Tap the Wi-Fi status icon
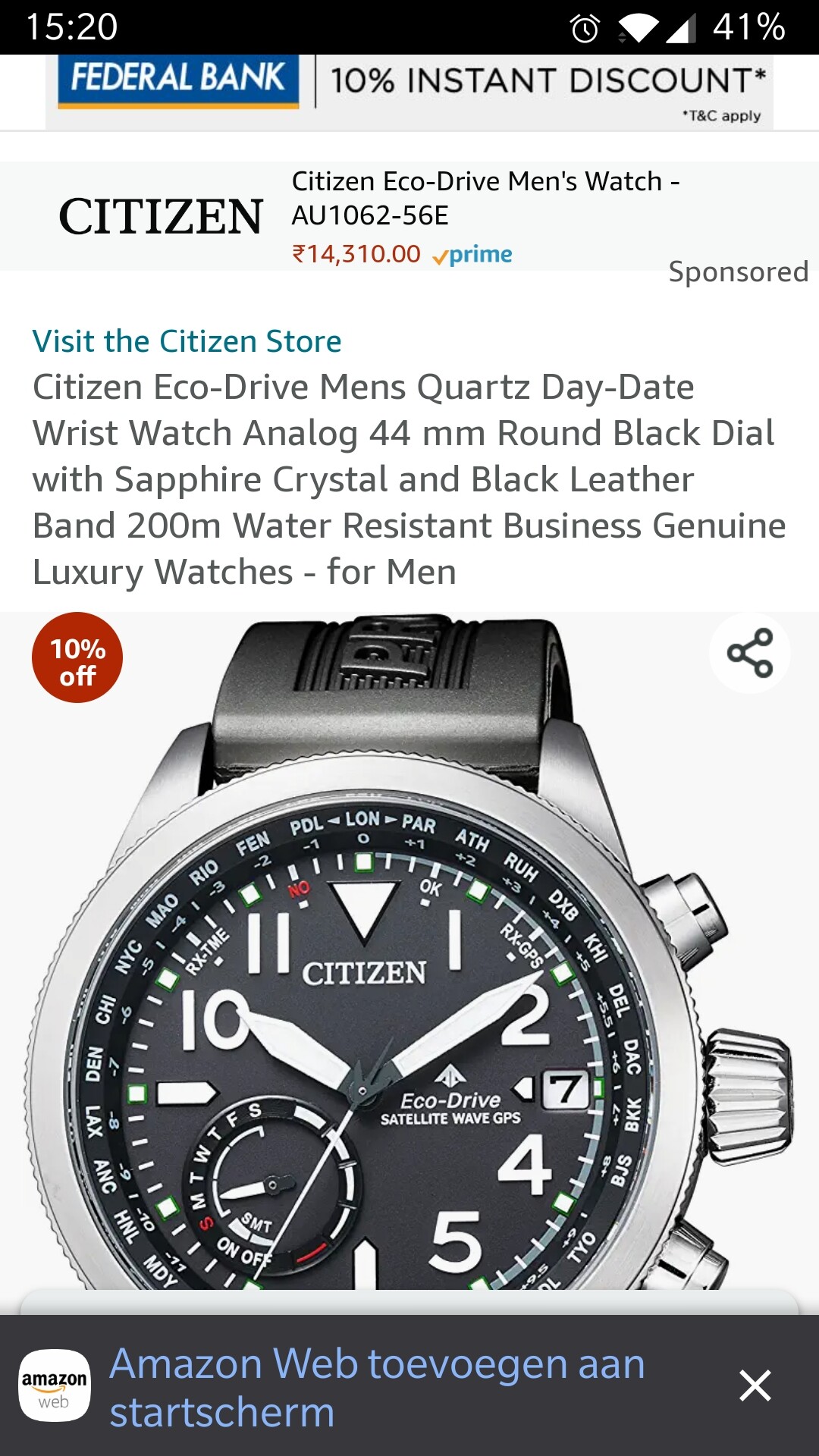Image resolution: width=819 pixels, height=1456 pixels. (639, 29)
